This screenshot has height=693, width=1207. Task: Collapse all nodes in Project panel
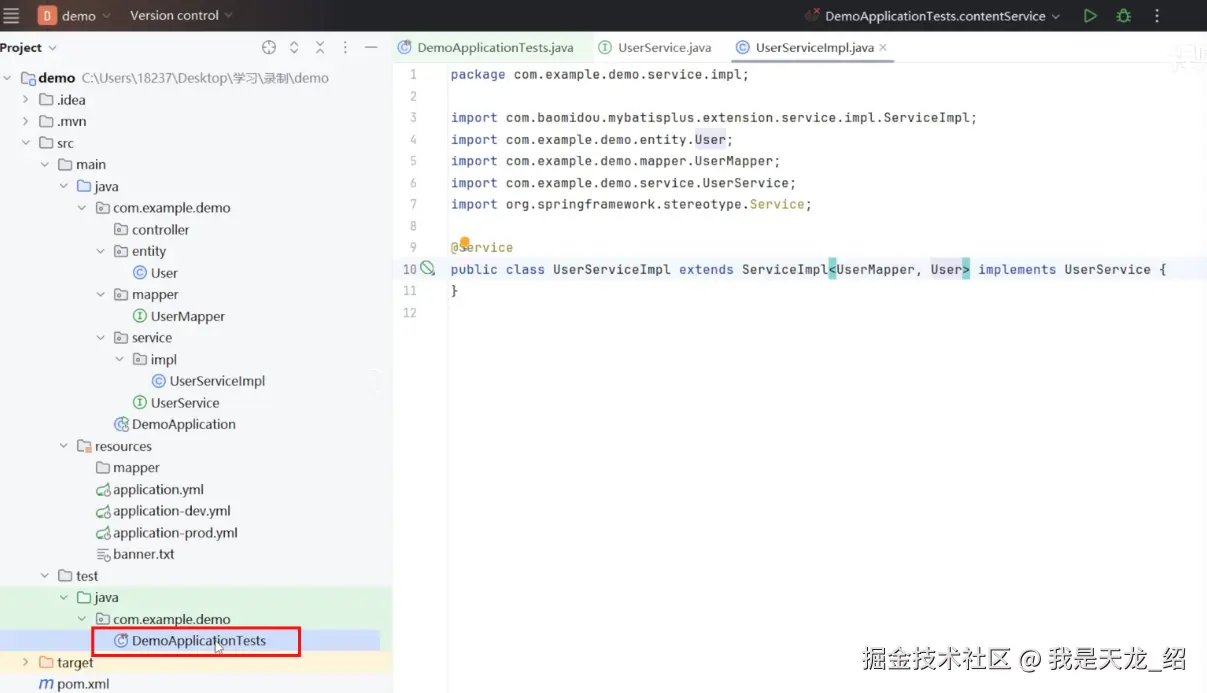point(320,47)
